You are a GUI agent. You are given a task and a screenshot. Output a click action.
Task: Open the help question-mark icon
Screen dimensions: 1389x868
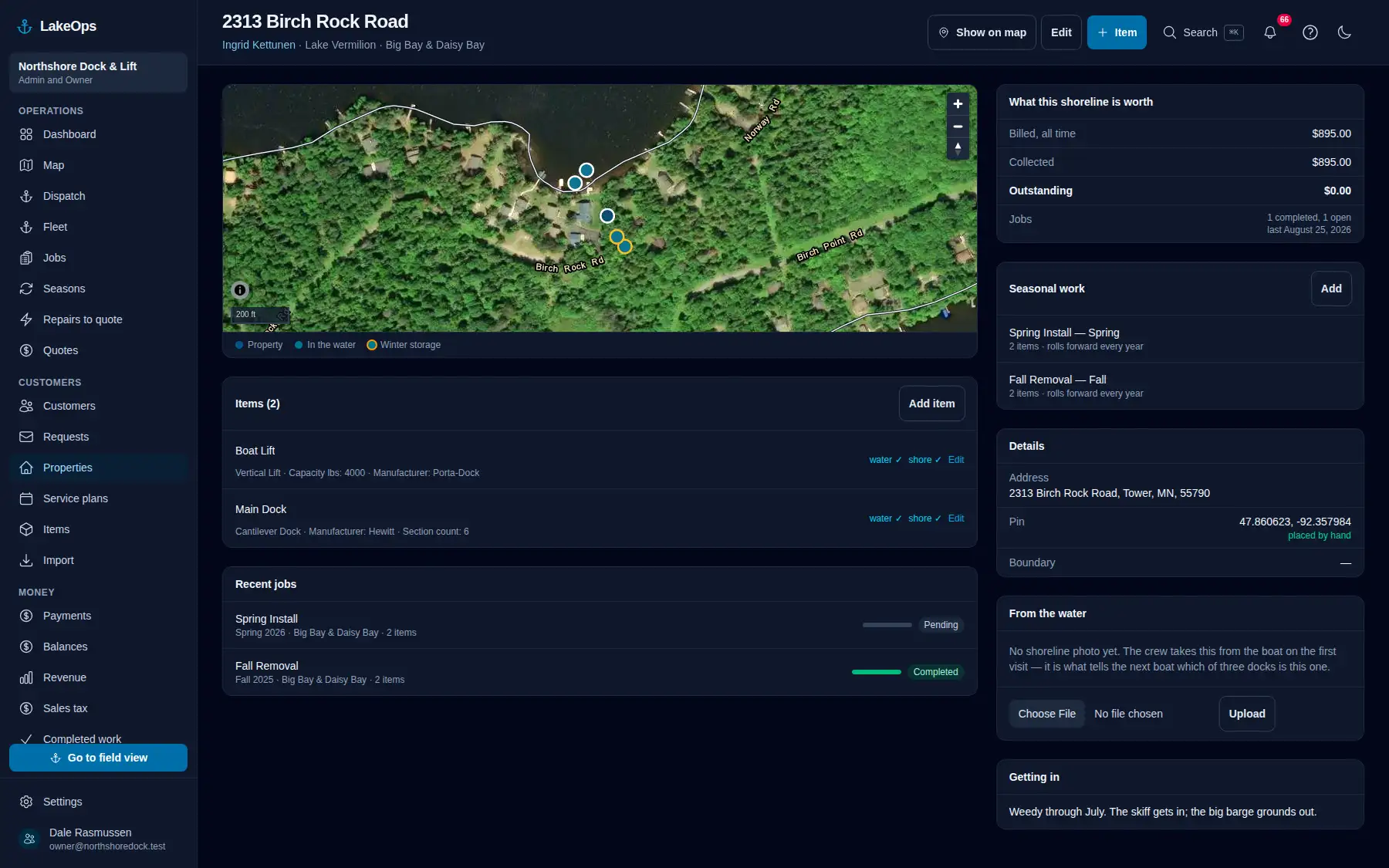click(x=1310, y=32)
